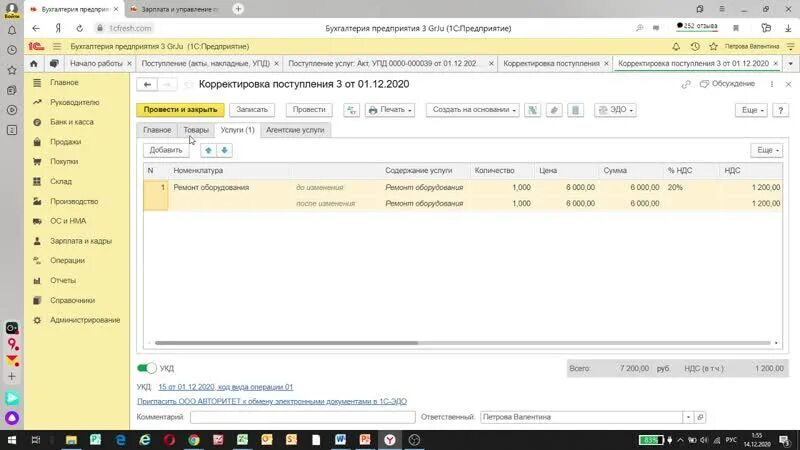Copy link to document icon
Image resolution: width=800 pixels, height=450 pixels.
686,84
